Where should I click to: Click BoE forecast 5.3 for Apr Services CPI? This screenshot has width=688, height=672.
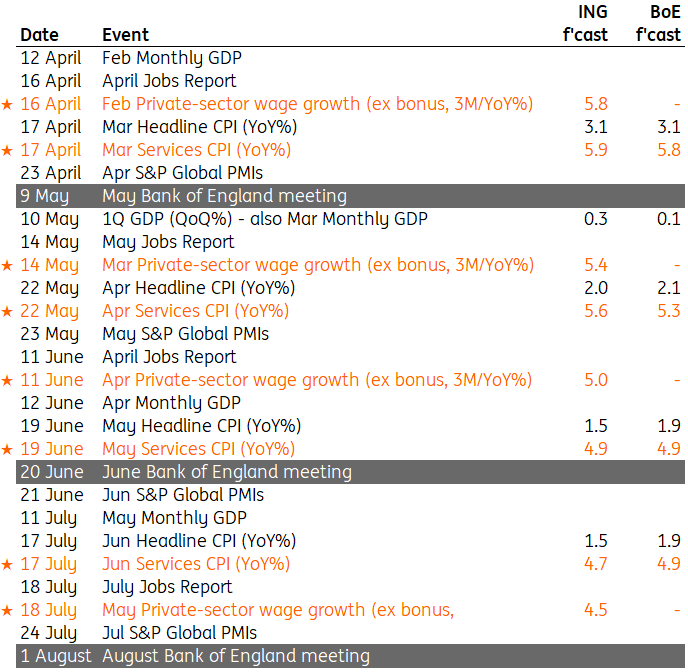click(x=668, y=311)
